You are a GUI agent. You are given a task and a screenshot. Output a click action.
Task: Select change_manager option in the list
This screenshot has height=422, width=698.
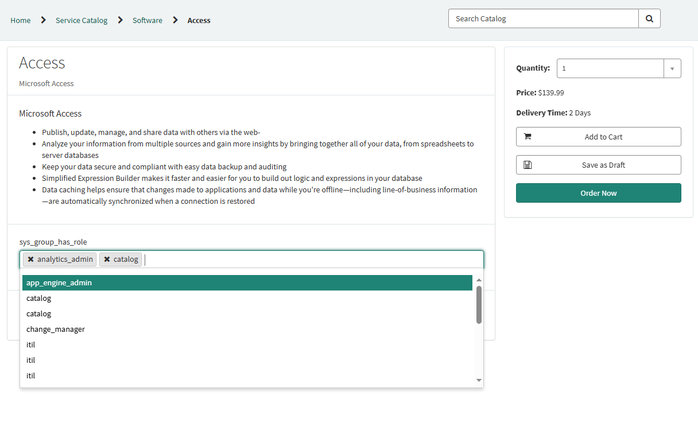247,329
